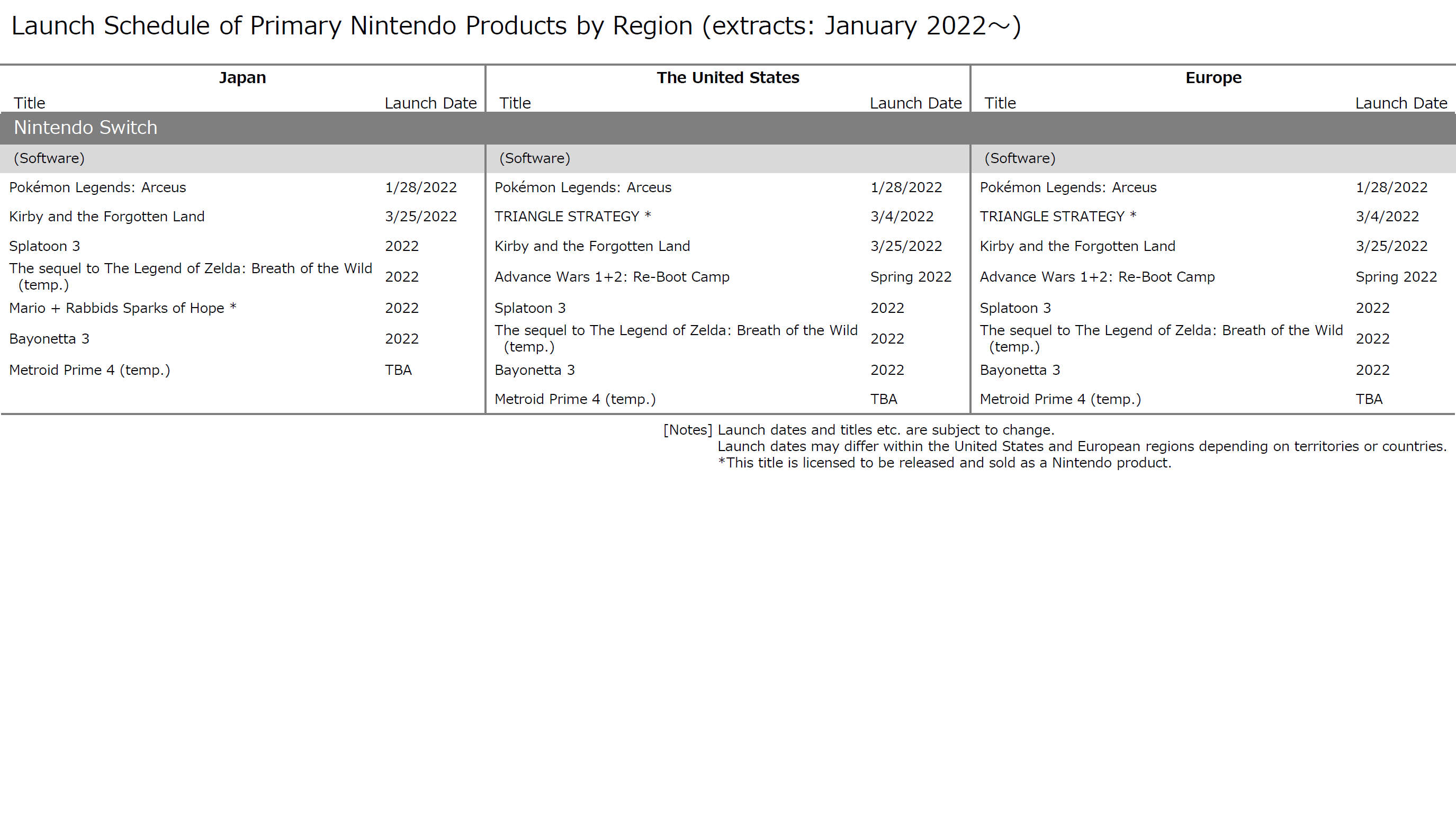Click 3/4/2022 date in Europe column
This screenshot has width=1456, height=819.
1387,217
